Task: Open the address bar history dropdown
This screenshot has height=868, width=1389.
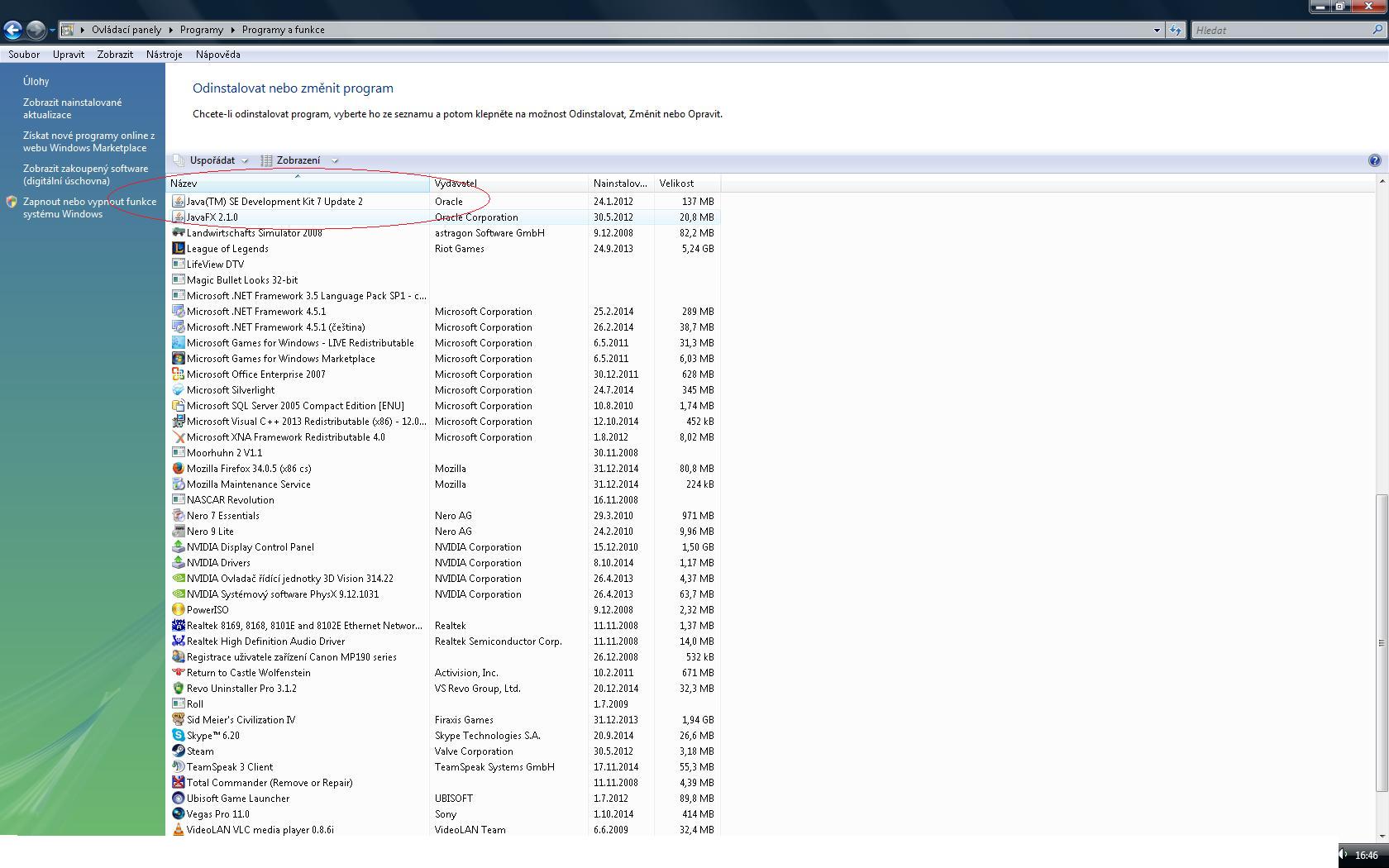Action: (x=1156, y=31)
